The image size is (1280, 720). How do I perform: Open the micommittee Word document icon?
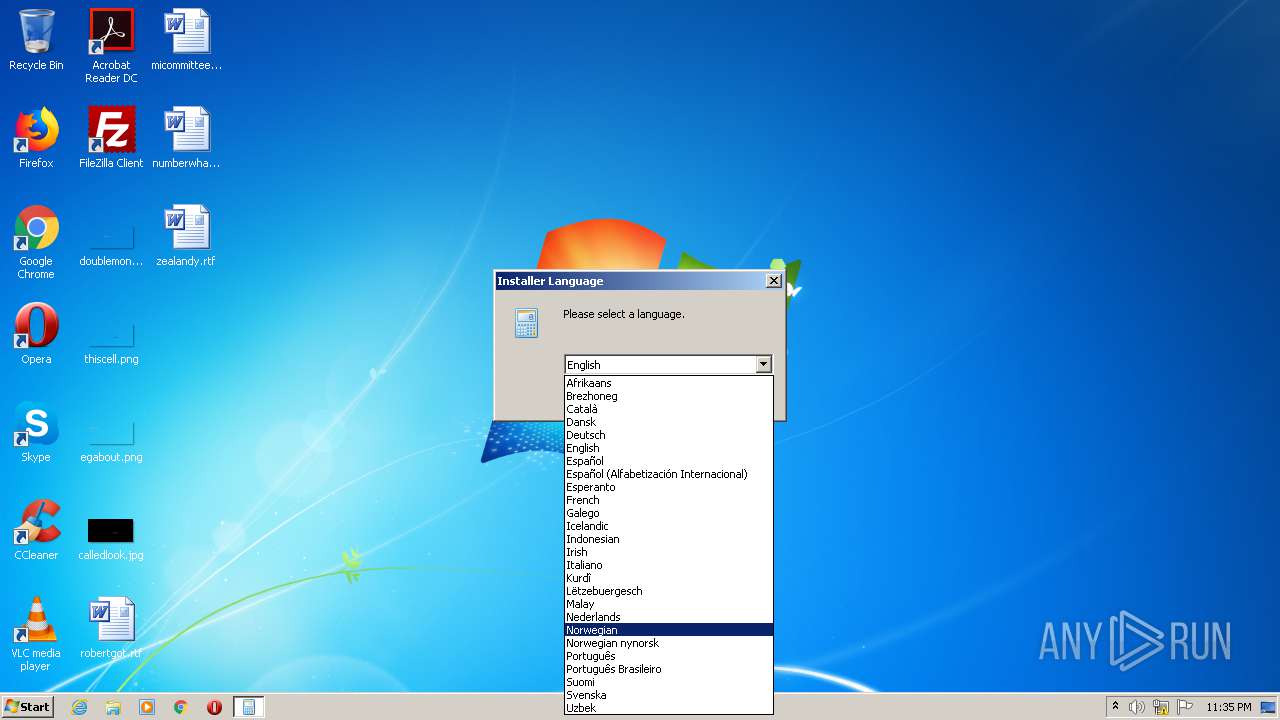[x=186, y=40]
